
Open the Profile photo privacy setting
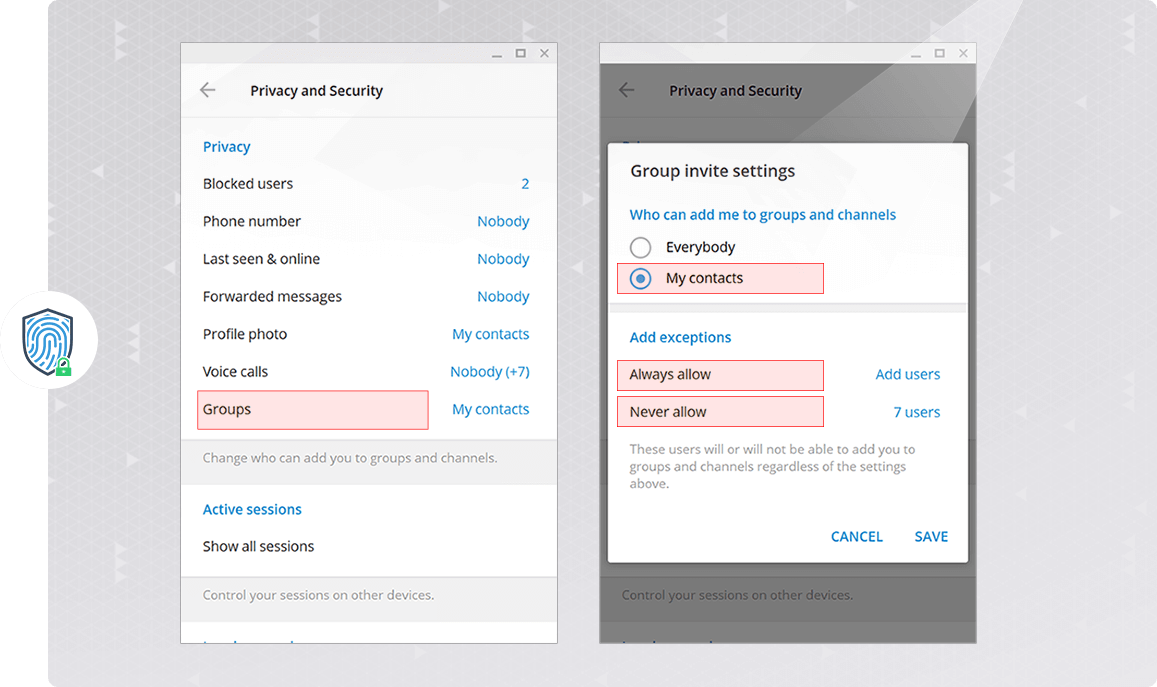tap(365, 334)
